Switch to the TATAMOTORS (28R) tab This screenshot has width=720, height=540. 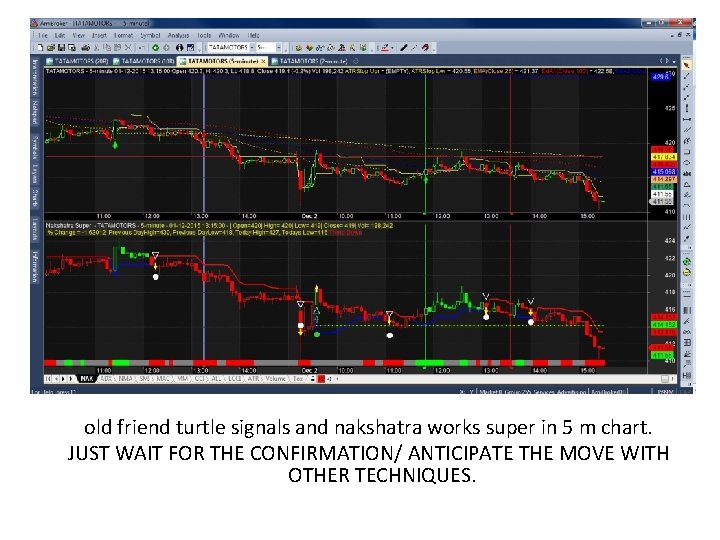coord(77,61)
